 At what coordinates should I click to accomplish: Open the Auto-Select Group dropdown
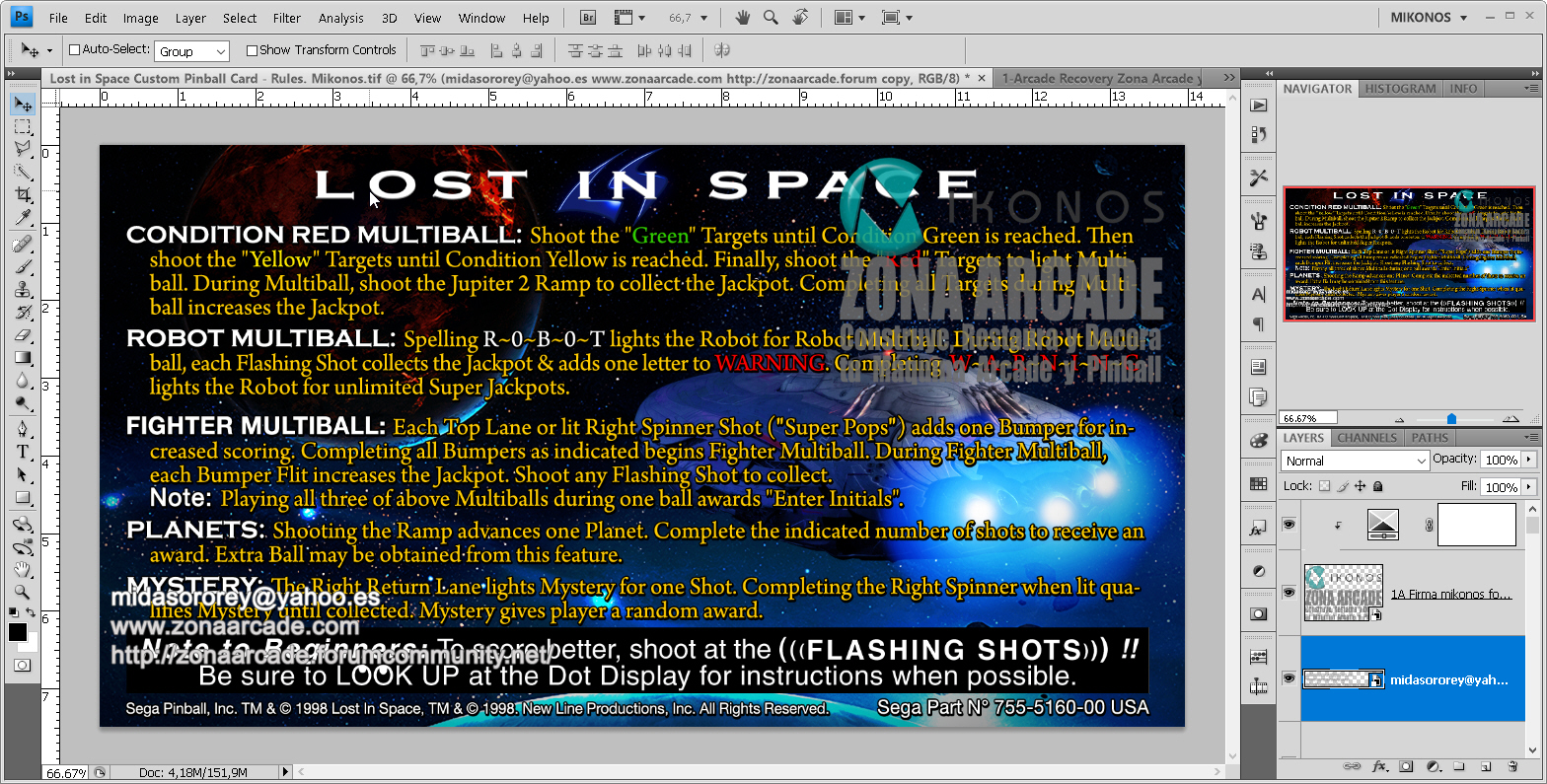[x=192, y=51]
